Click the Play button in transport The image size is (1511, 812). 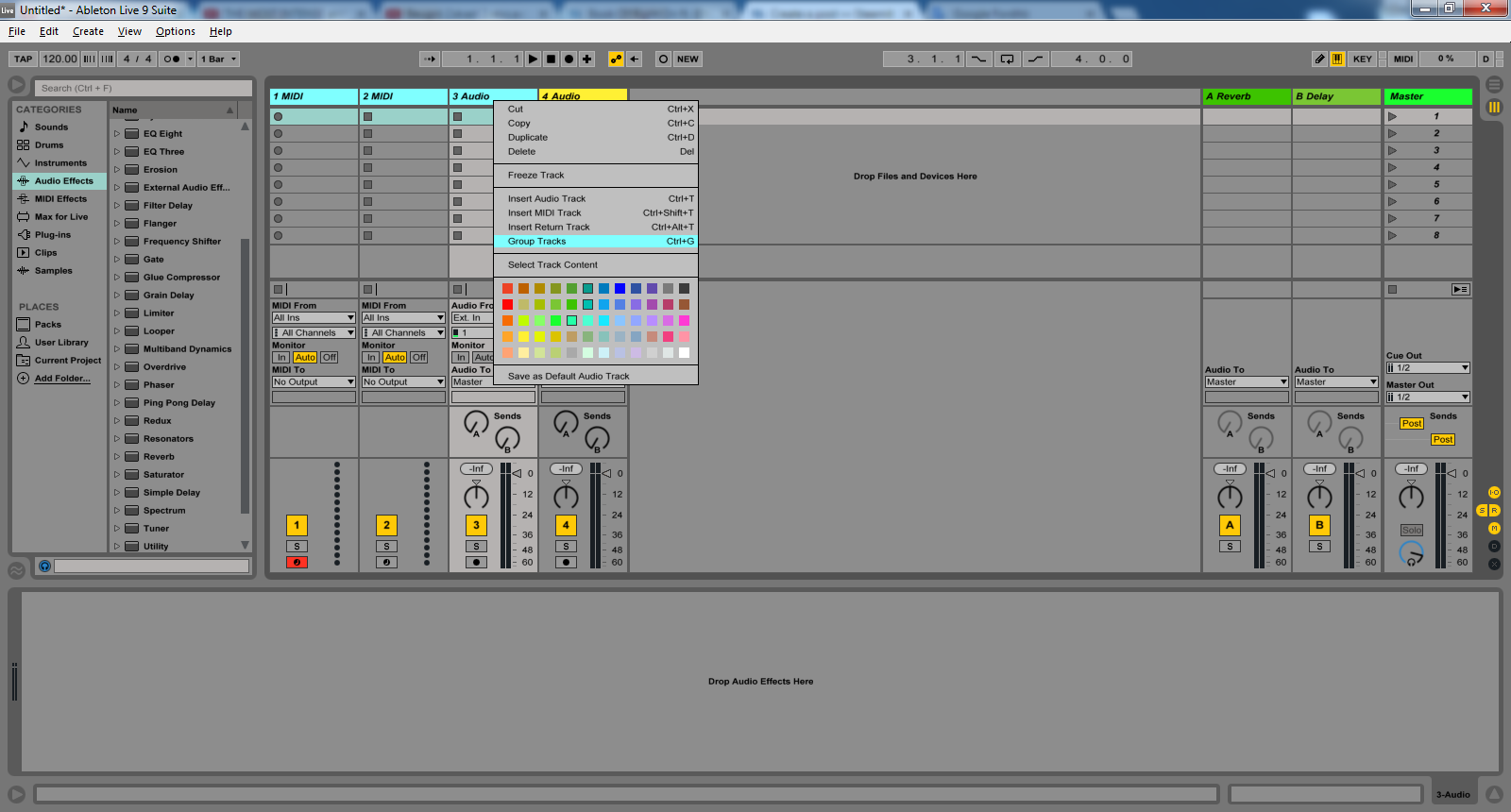click(534, 59)
